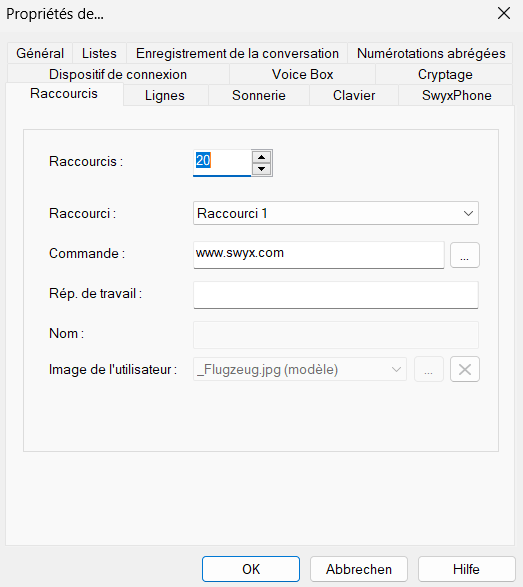Open the Raccourci 1 dropdown list
The image size is (523, 587).
[336, 213]
